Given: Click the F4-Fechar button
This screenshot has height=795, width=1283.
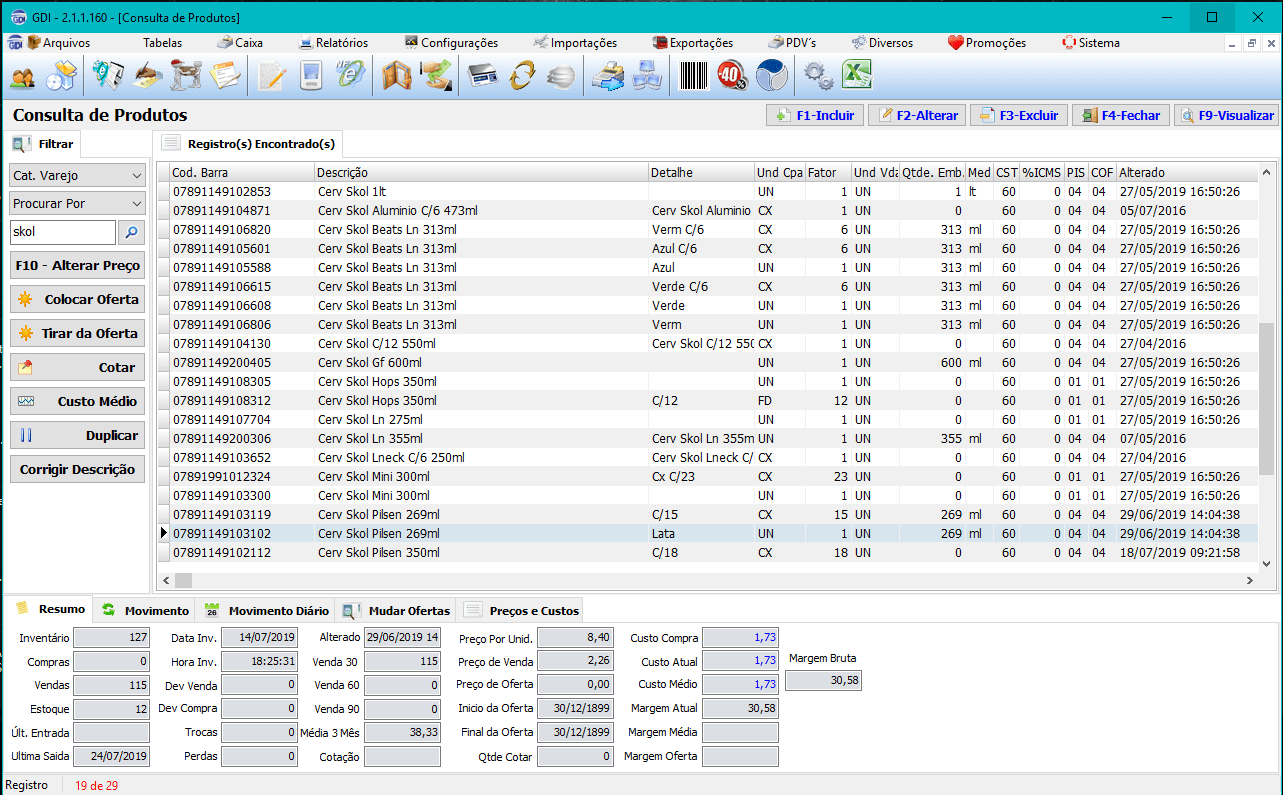Looking at the screenshot, I should (x=1120, y=115).
